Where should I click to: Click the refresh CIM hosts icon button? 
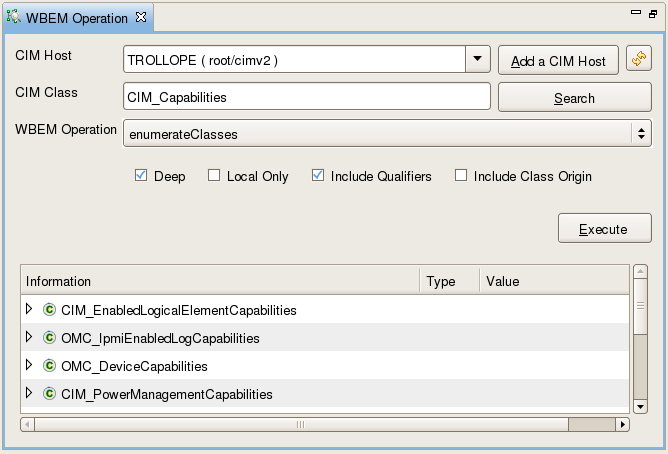click(639, 59)
